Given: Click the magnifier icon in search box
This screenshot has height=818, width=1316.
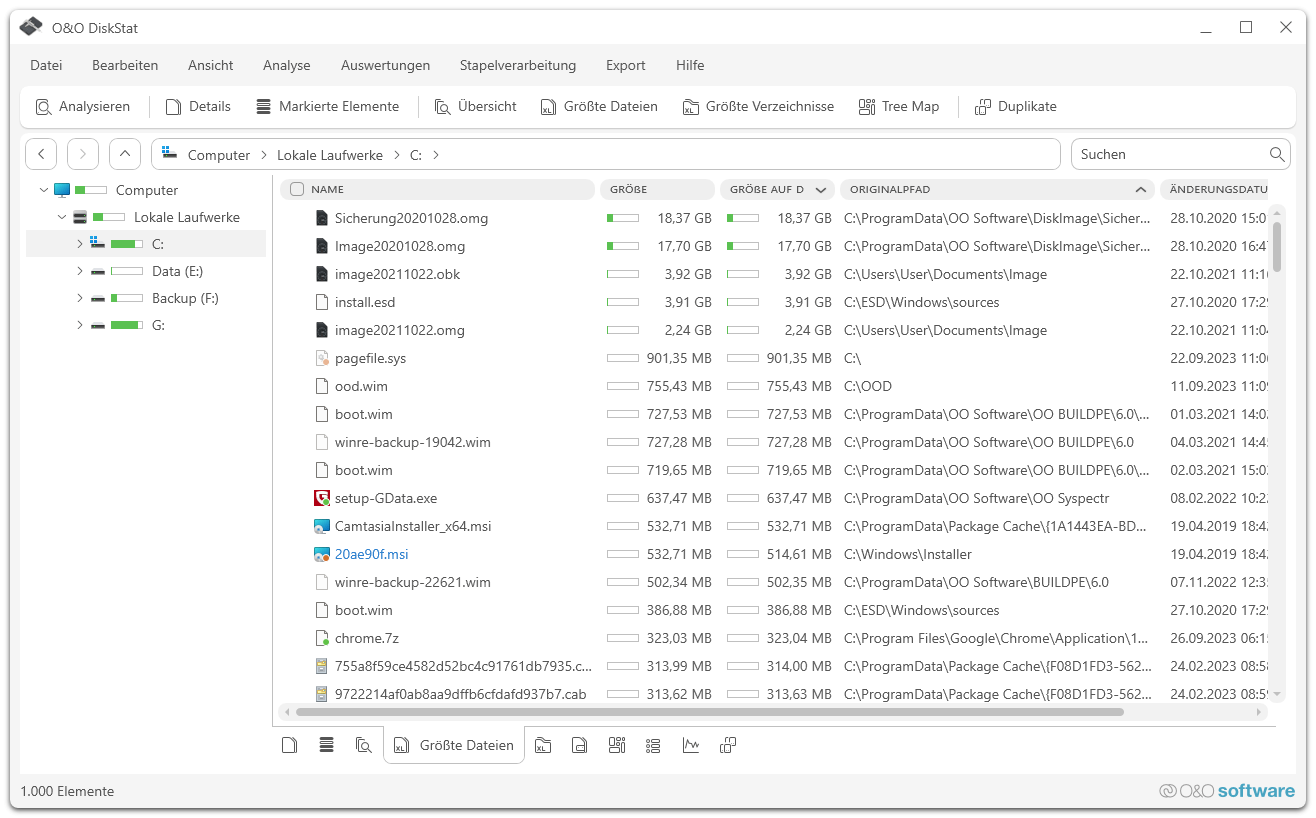Looking at the screenshot, I should coord(1277,154).
